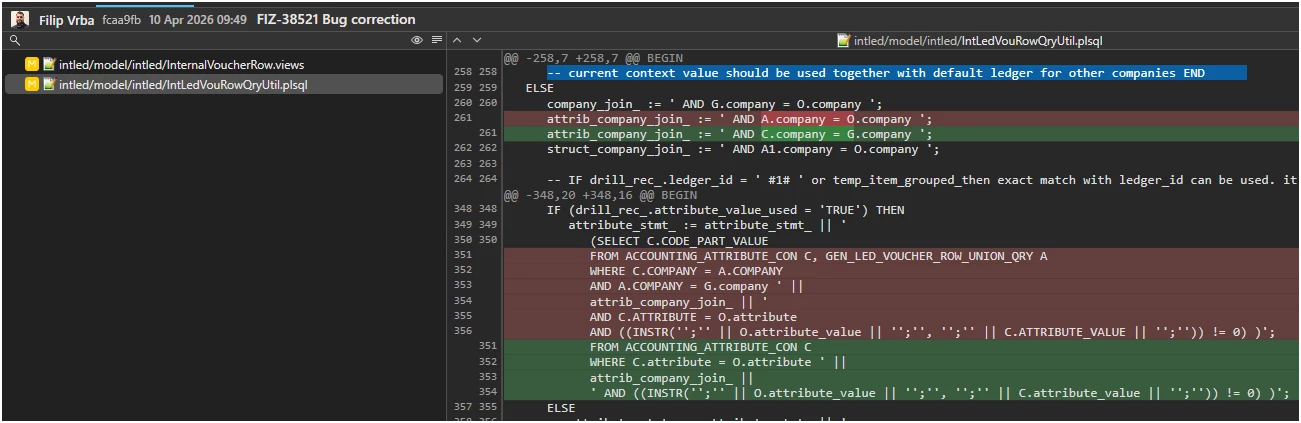1301x423 pixels.
Task: Go to previous change with up arrow
Action: [x=457, y=41]
